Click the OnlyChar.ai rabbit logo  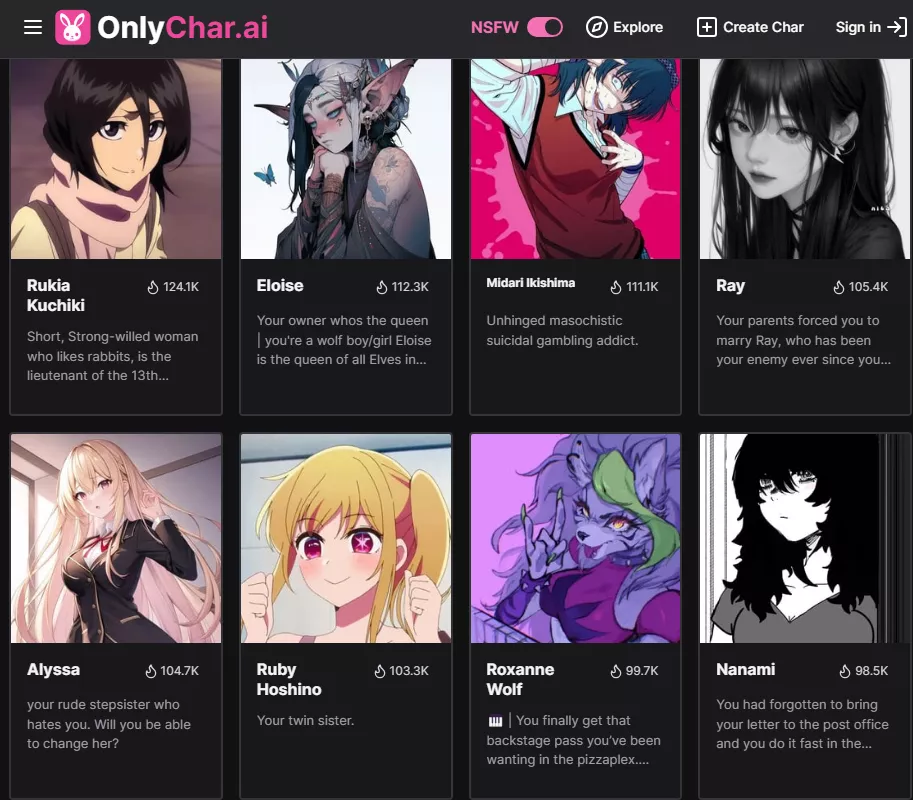click(x=73, y=27)
